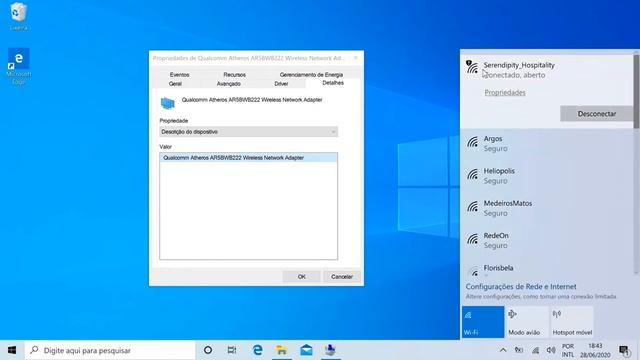Open the Propriedade dropdown list
This screenshot has height=360, width=640.
click(249, 132)
